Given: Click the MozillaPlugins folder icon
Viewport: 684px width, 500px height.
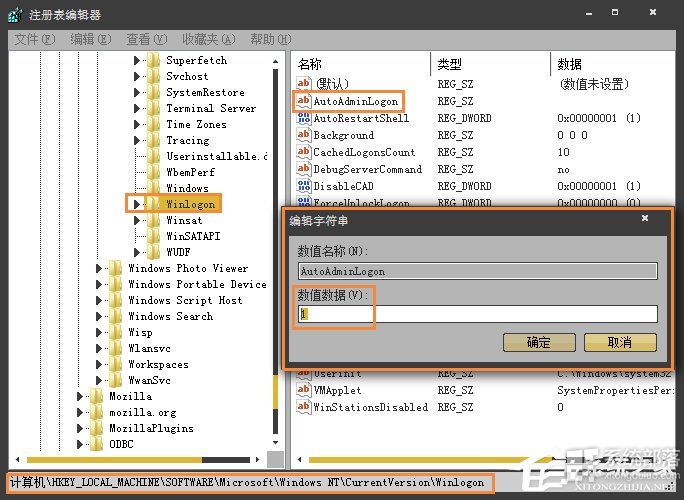Looking at the screenshot, I should pos(96,428).
